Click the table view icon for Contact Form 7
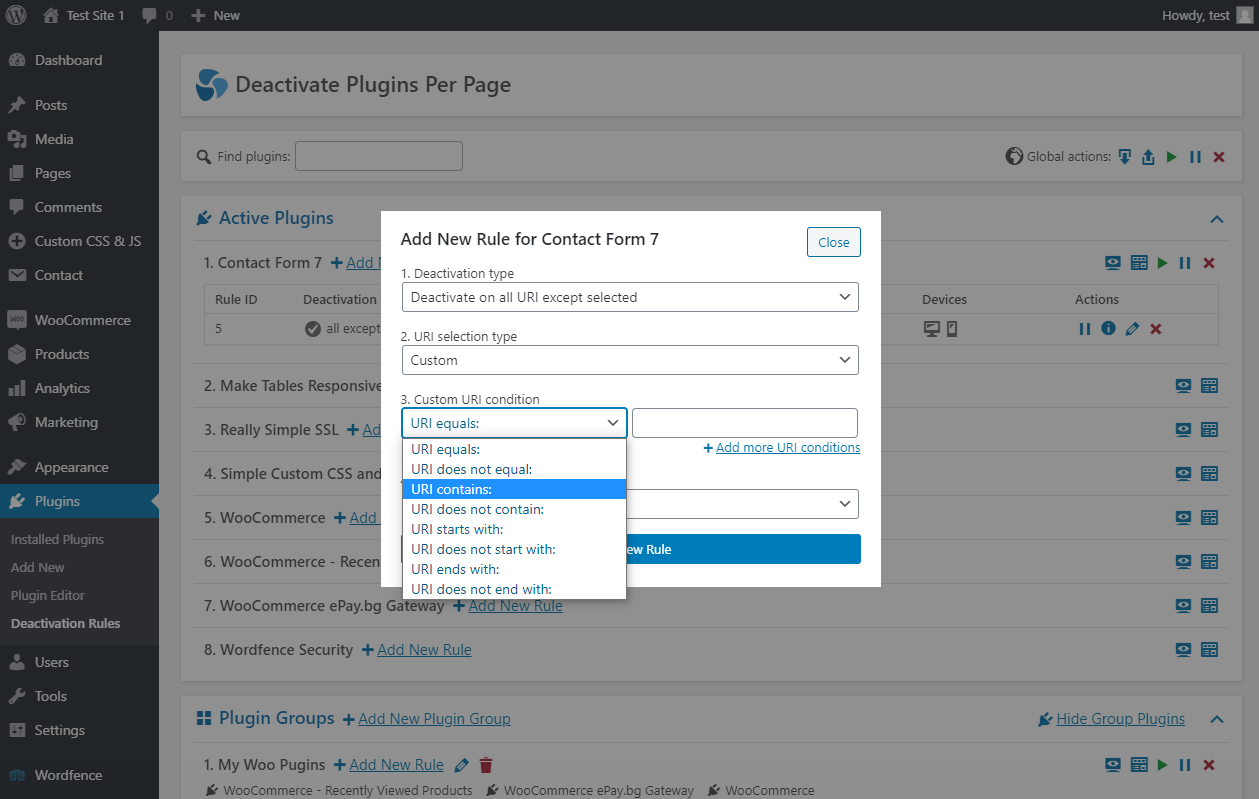 click(1139, 263)
